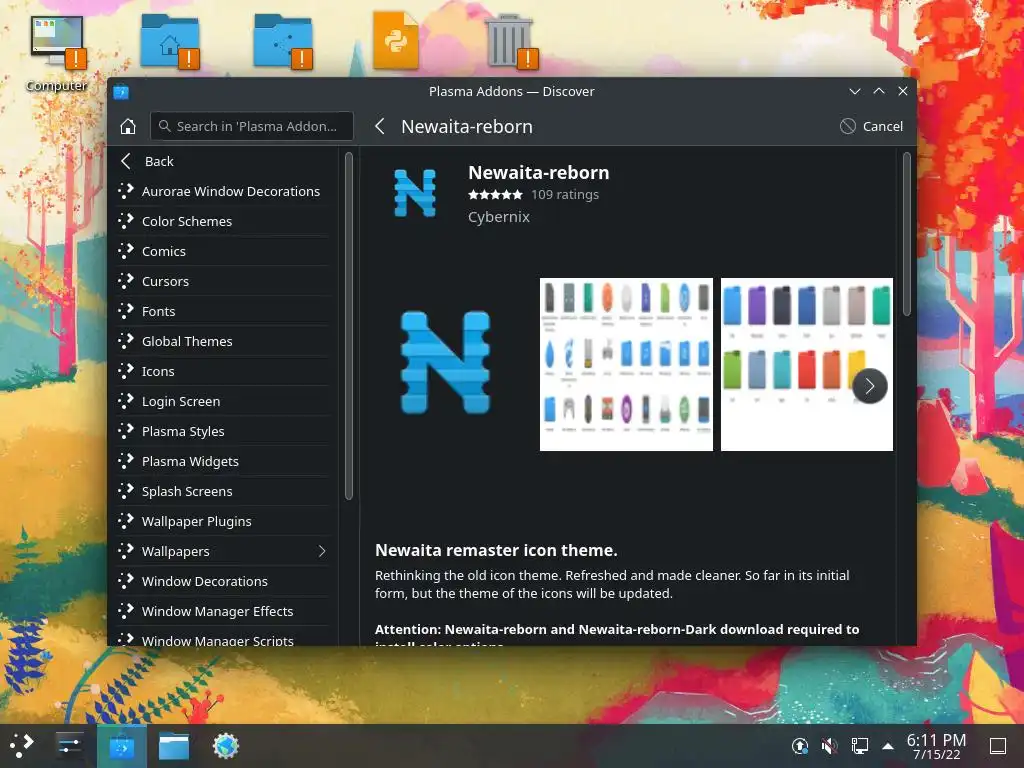Click the Window Manager Effects icon

click(125, 611)
